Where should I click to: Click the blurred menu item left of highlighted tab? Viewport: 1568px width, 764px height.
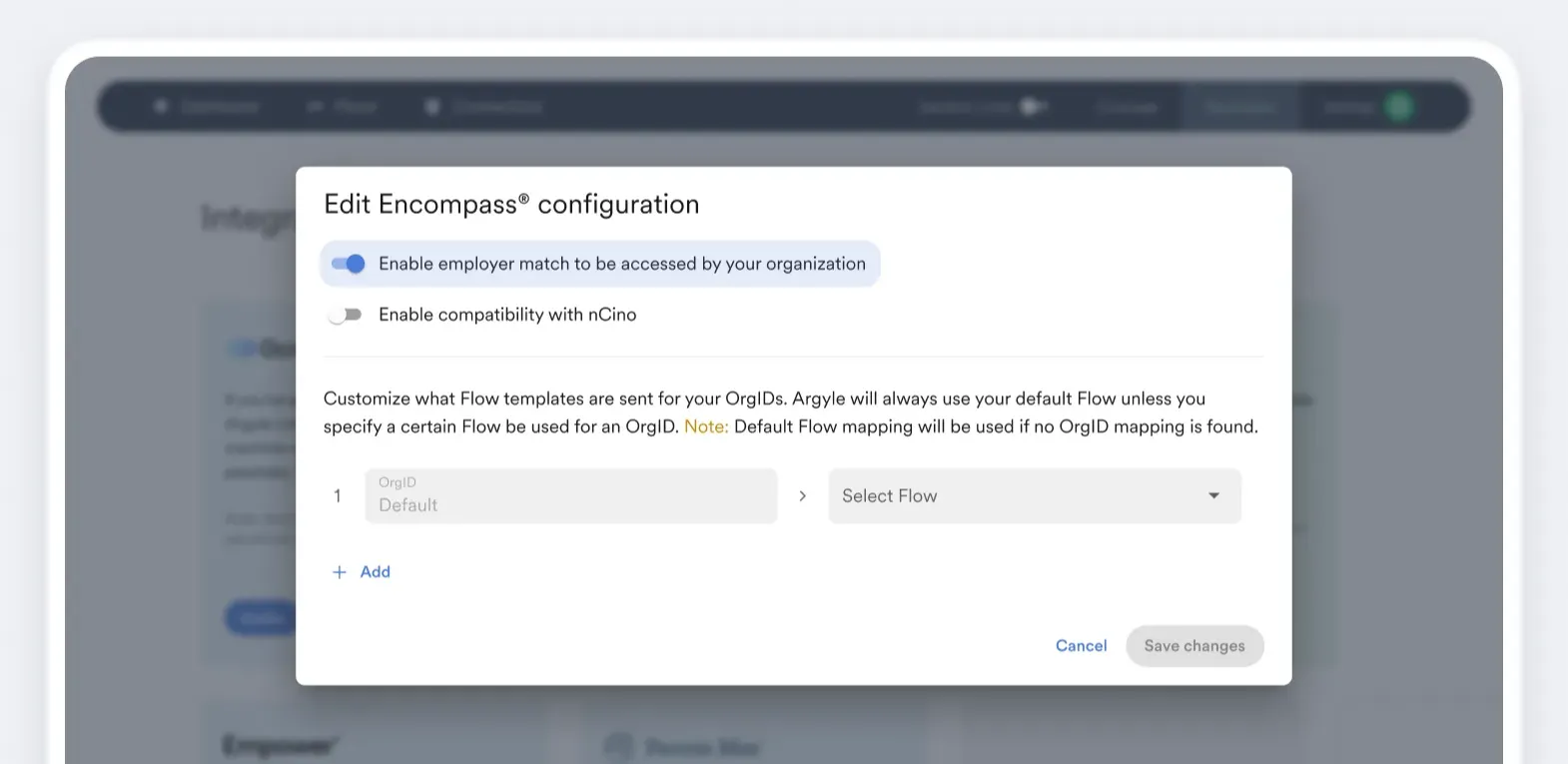tap(1127, 107)
